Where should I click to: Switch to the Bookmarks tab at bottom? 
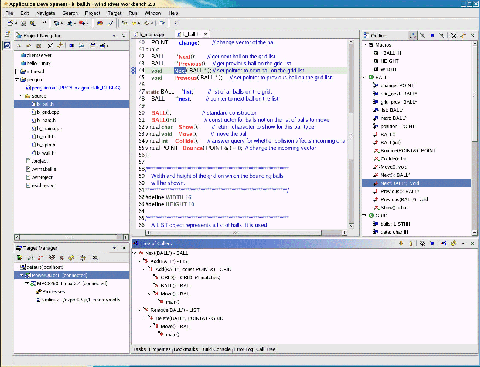[186, 349]
